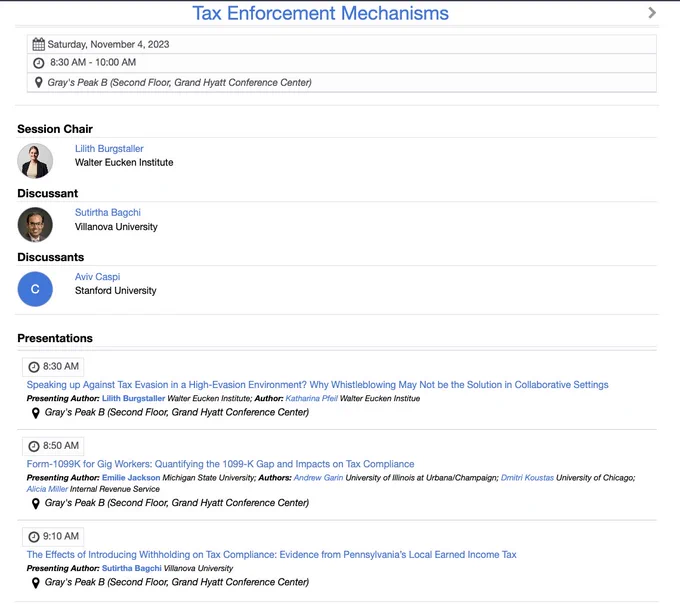The height and width of the screenshot is (608, 680).
Task: Open author Andrew Garin's profile
Action: pyautogui.click(x=318, y=477)
